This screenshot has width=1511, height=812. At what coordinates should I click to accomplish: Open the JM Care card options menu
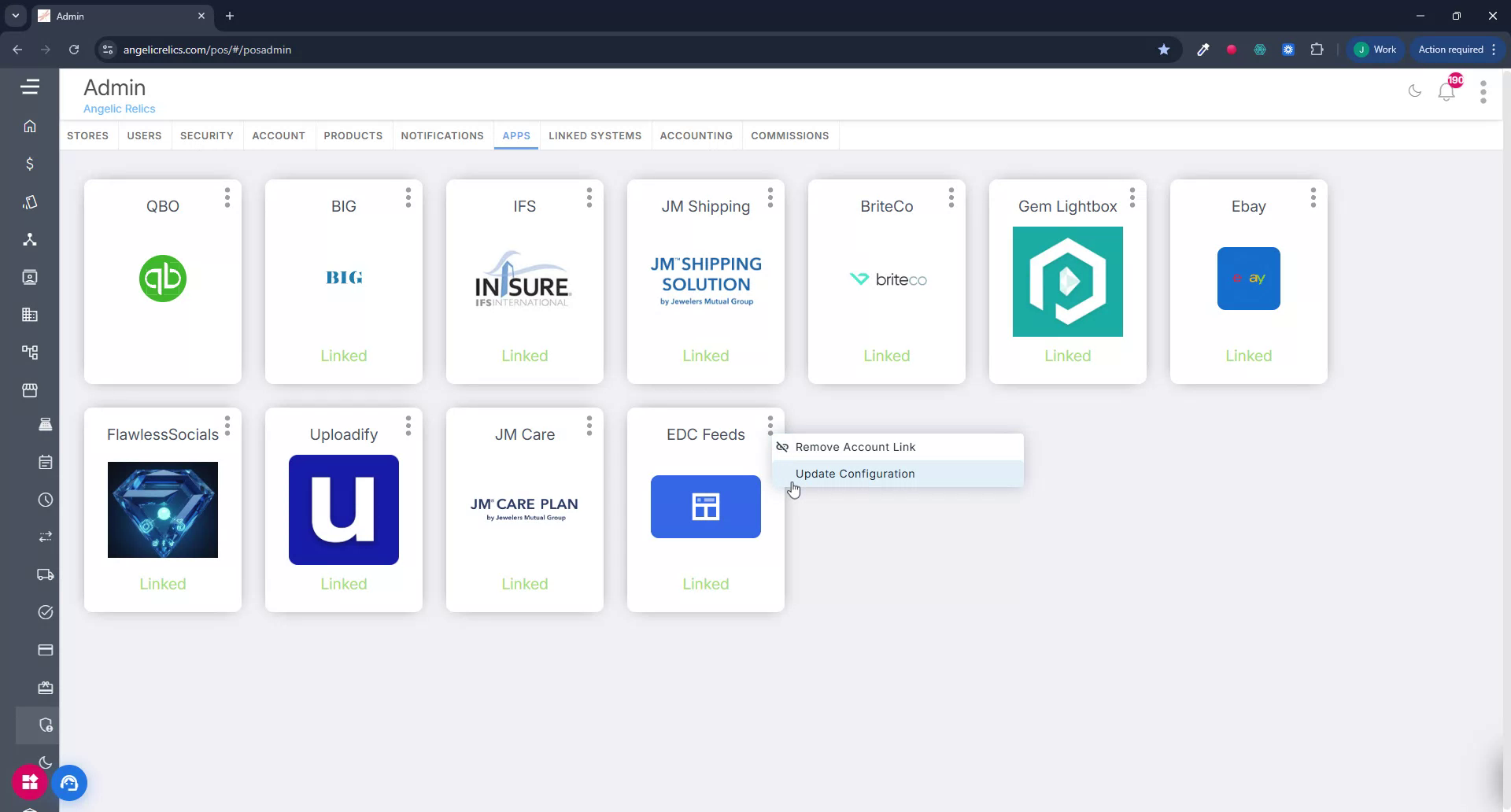pyautogui.click(x=589, y=426)
